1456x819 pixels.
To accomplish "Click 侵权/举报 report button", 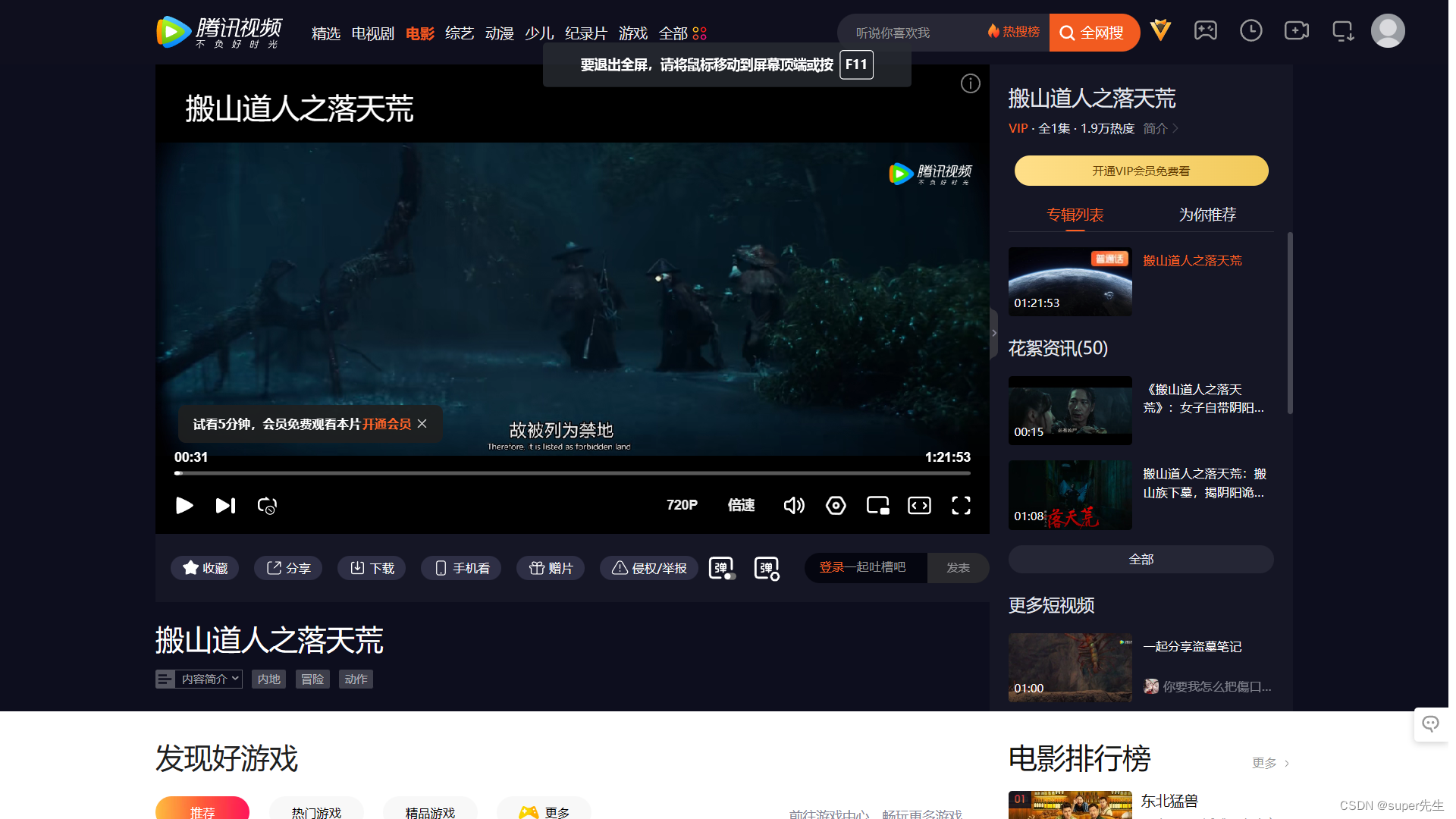I will (649, 568).
